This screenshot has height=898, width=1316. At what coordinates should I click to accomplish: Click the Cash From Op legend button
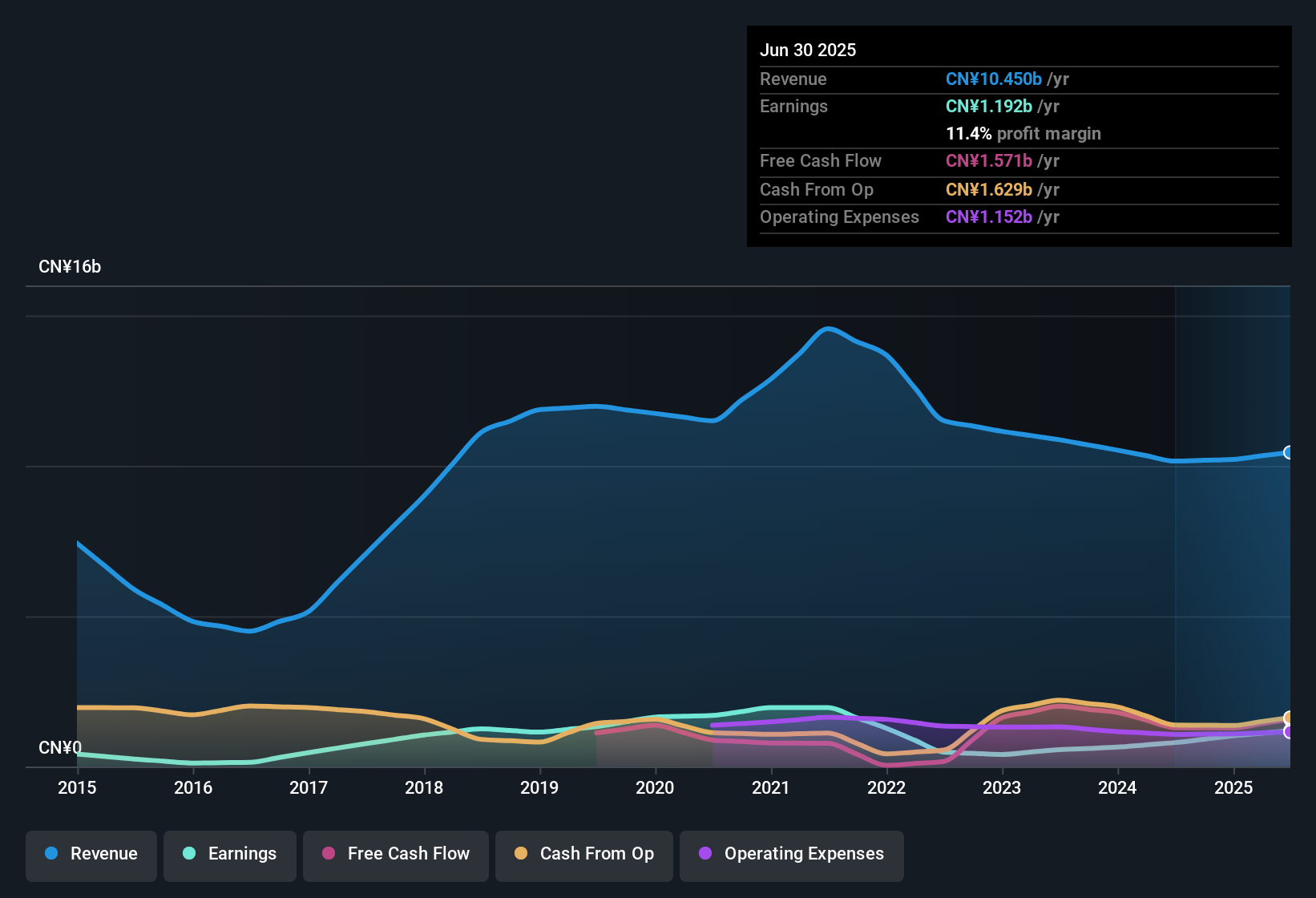pos(583,855)
